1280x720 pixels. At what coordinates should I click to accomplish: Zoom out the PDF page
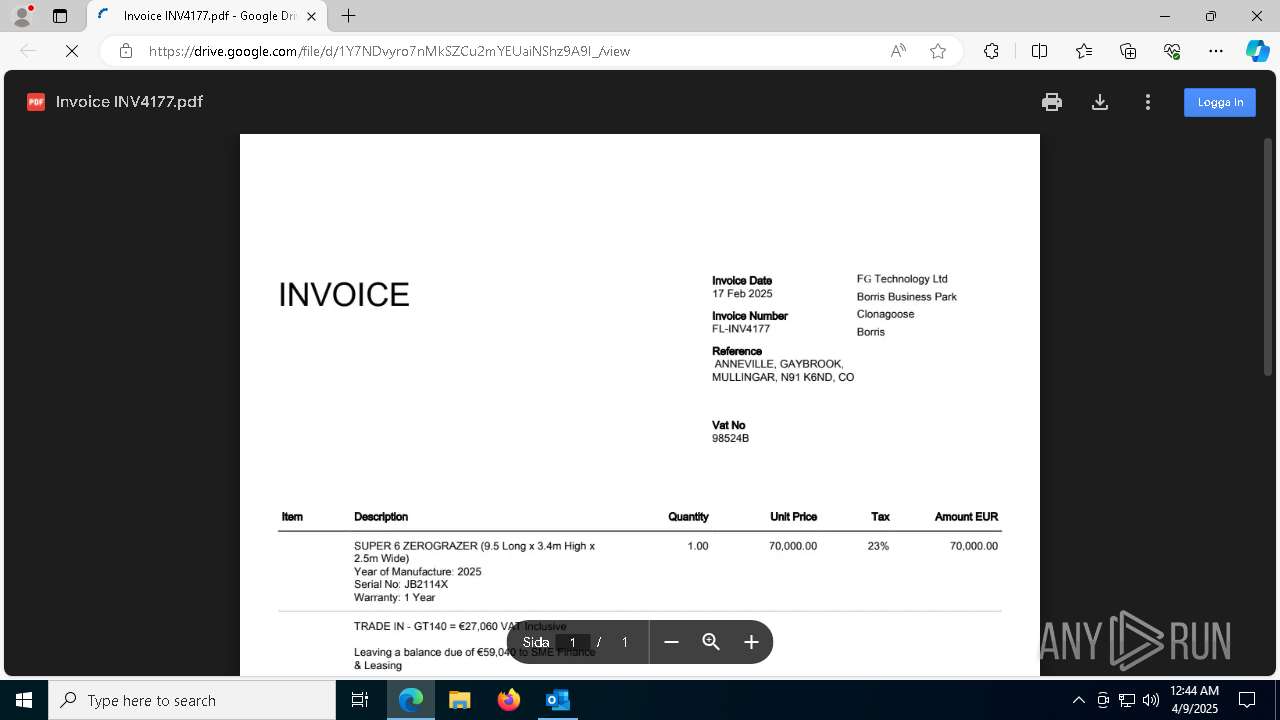click(x=671, y=642)
